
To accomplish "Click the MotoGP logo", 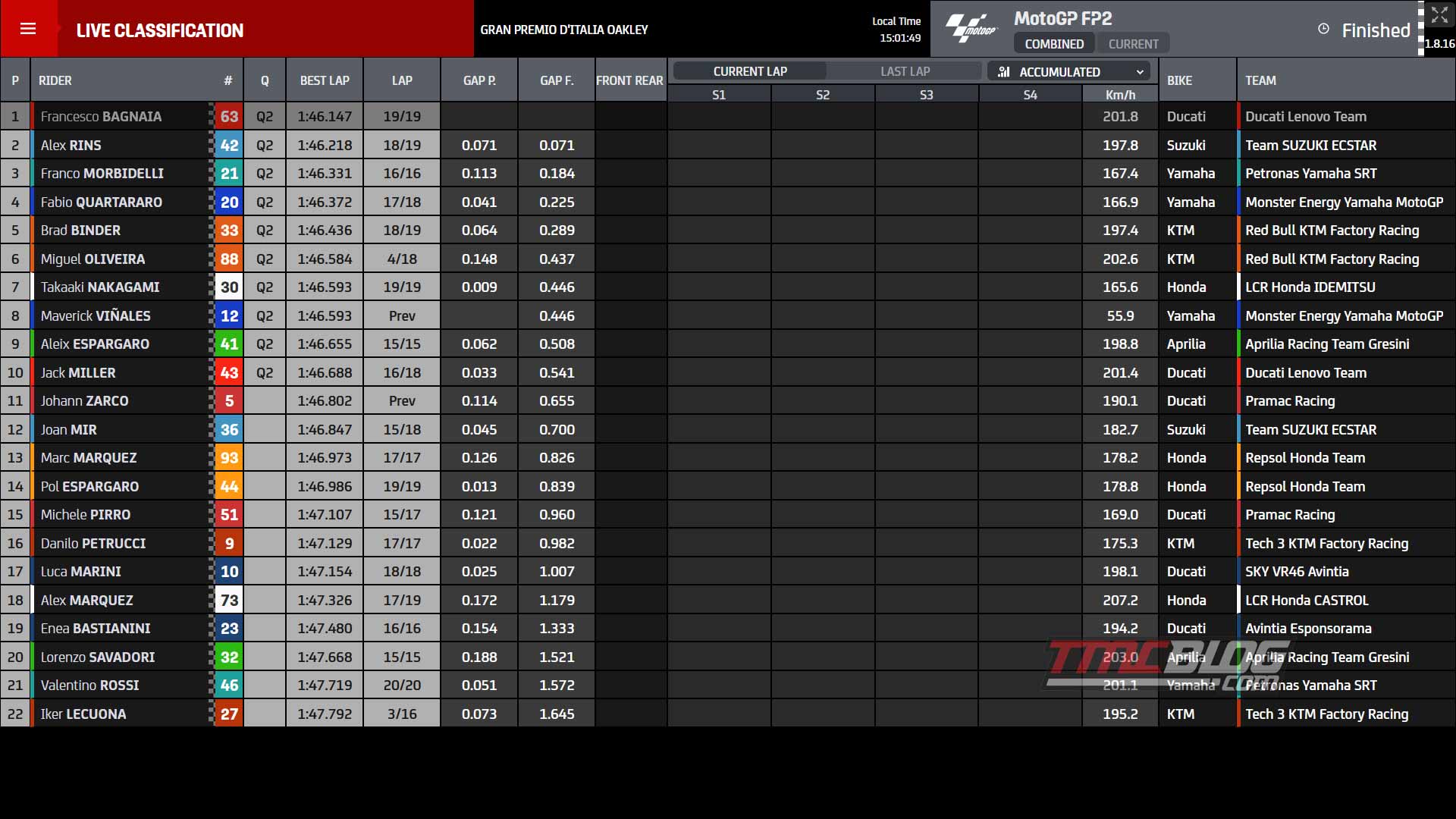I will [971, 29].
